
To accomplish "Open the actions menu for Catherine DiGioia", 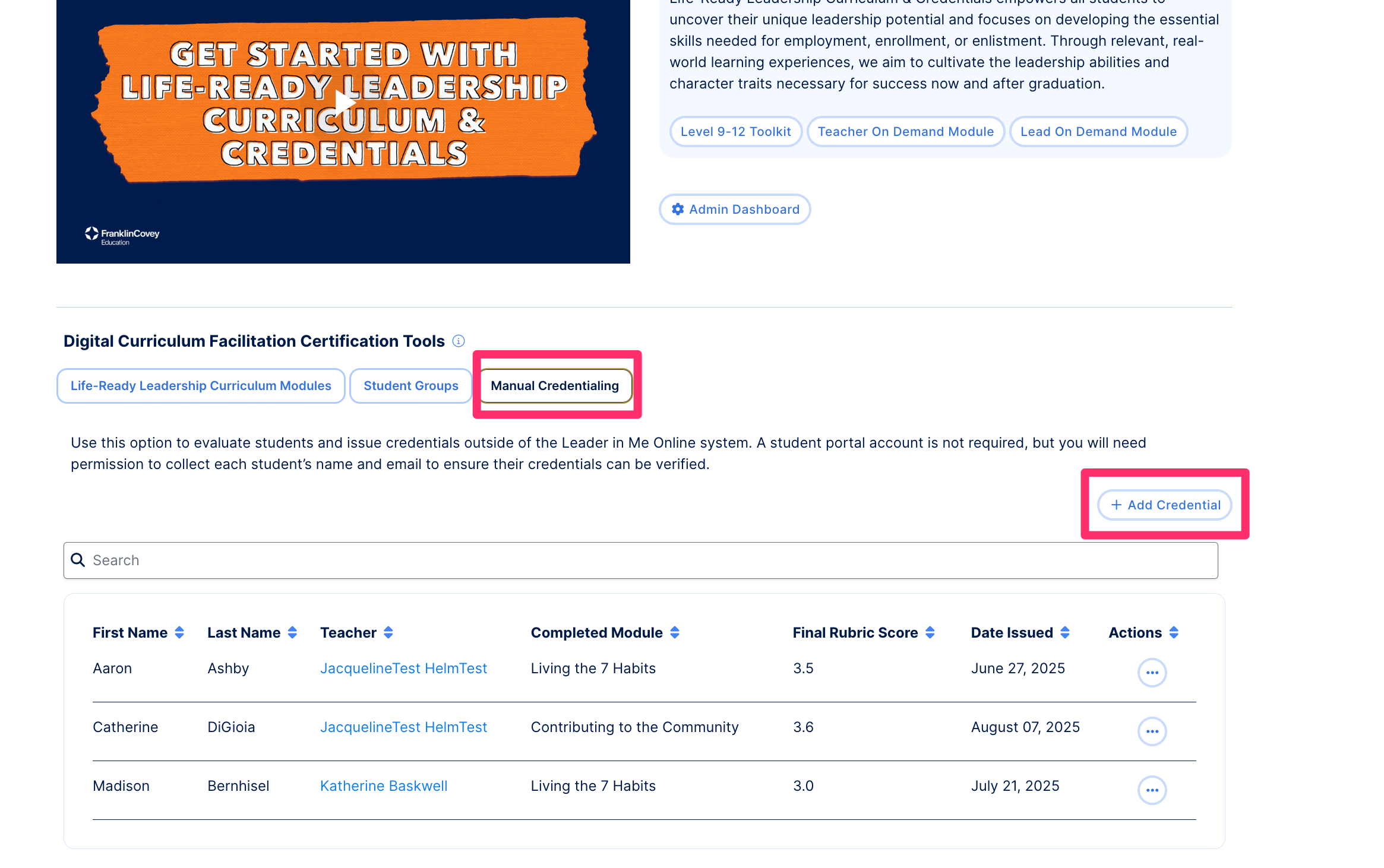I will [x=1151, y=731].
